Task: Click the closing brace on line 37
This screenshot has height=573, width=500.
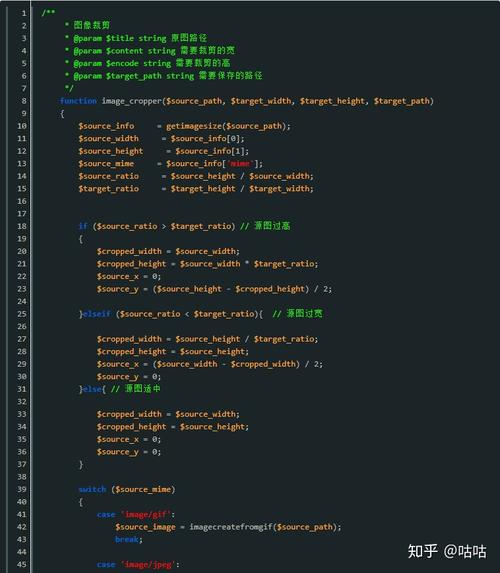Action: point(81,465)
